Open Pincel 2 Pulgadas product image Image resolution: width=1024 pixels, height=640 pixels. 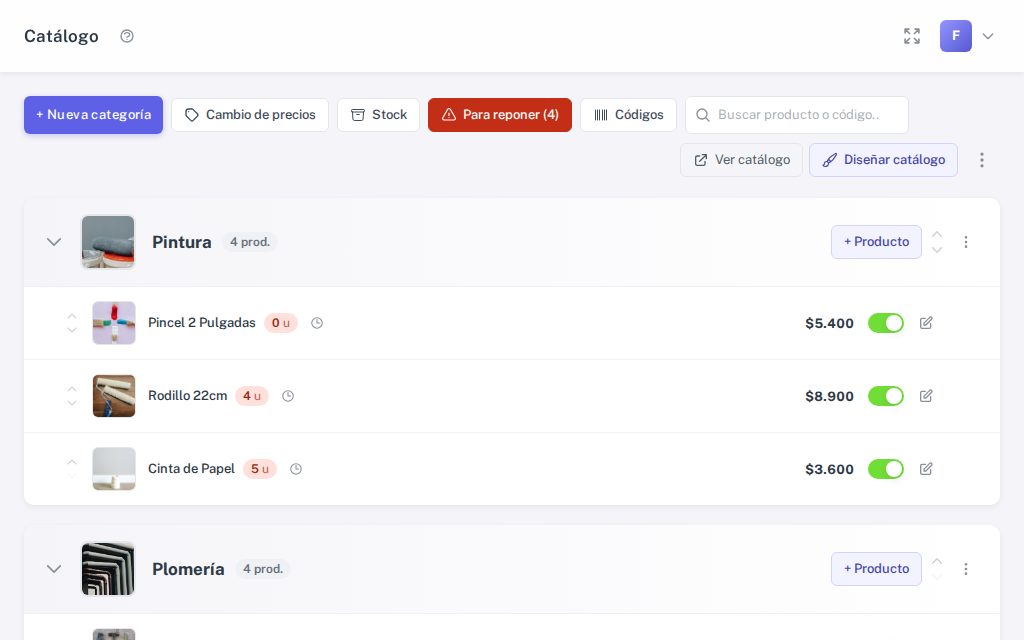pyautogui.click(x=114, y=323)
